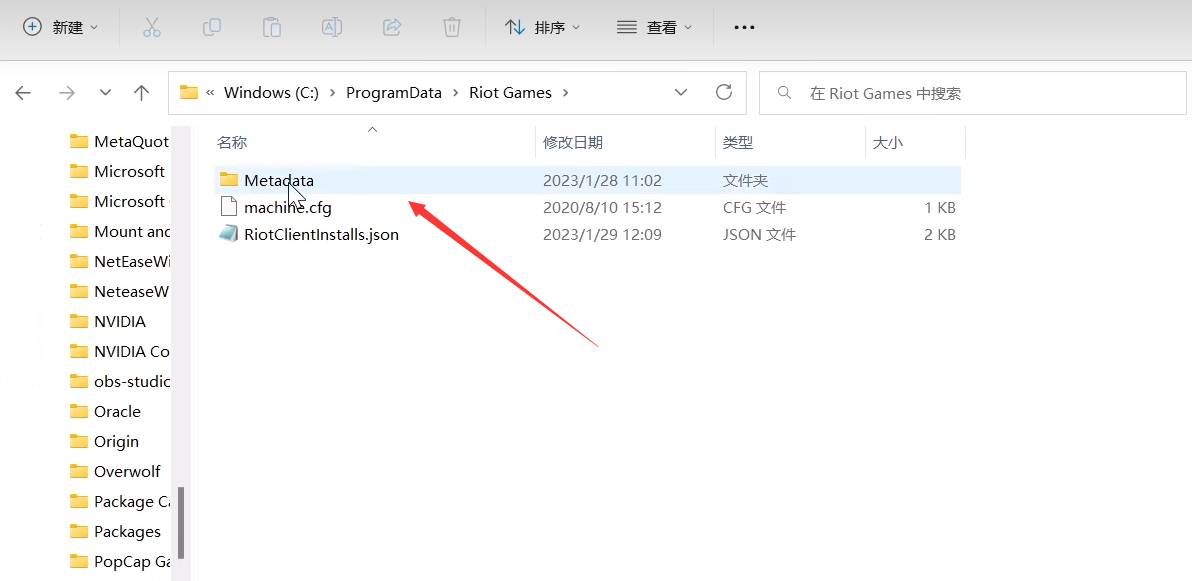Click the folder icon in address bar
This screenshot has width=1192, height=581.
coord(189,93)
